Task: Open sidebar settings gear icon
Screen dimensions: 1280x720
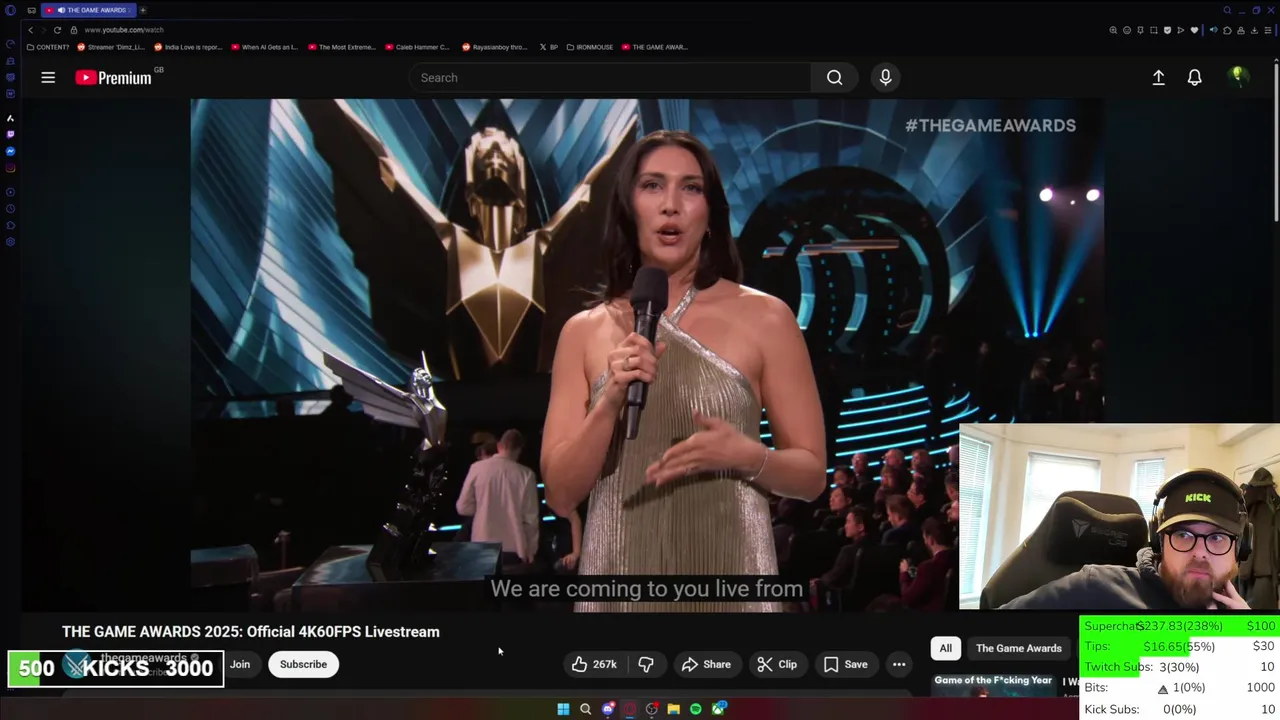Action: tap(10, 242)
